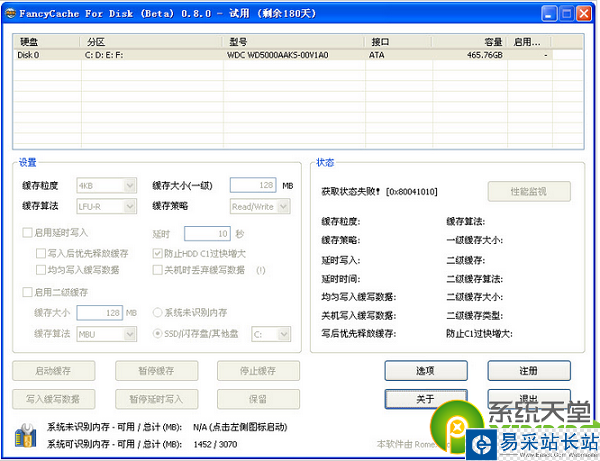Screen dimensions: 600x461
Task: Click the 注册 register button
Action: pos(529,371)
